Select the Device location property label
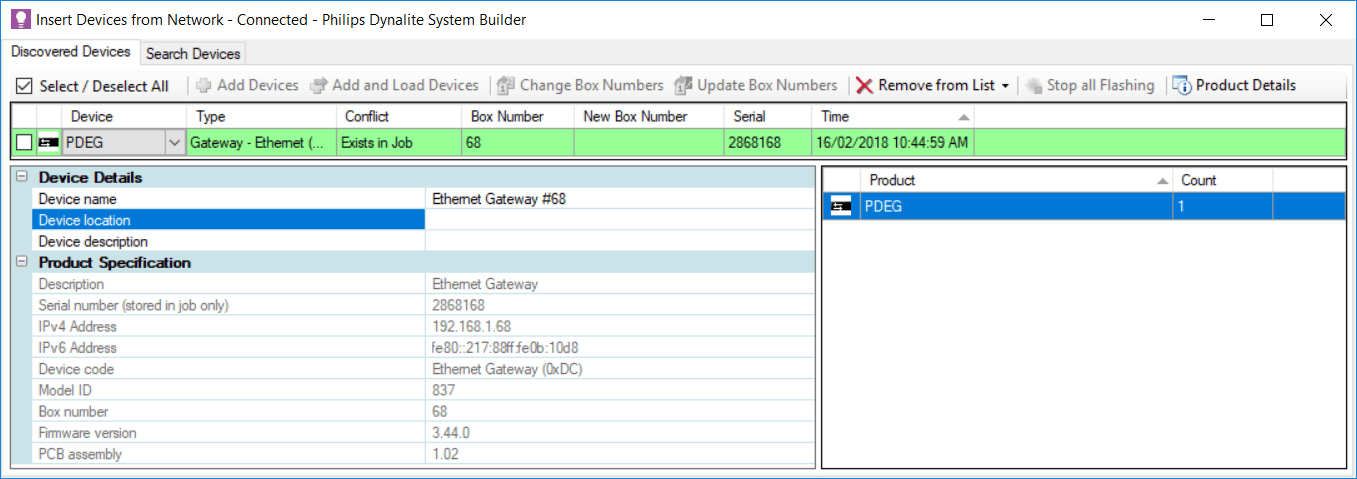This screenshot has width=1357, height=479. (x=229, y=220)
